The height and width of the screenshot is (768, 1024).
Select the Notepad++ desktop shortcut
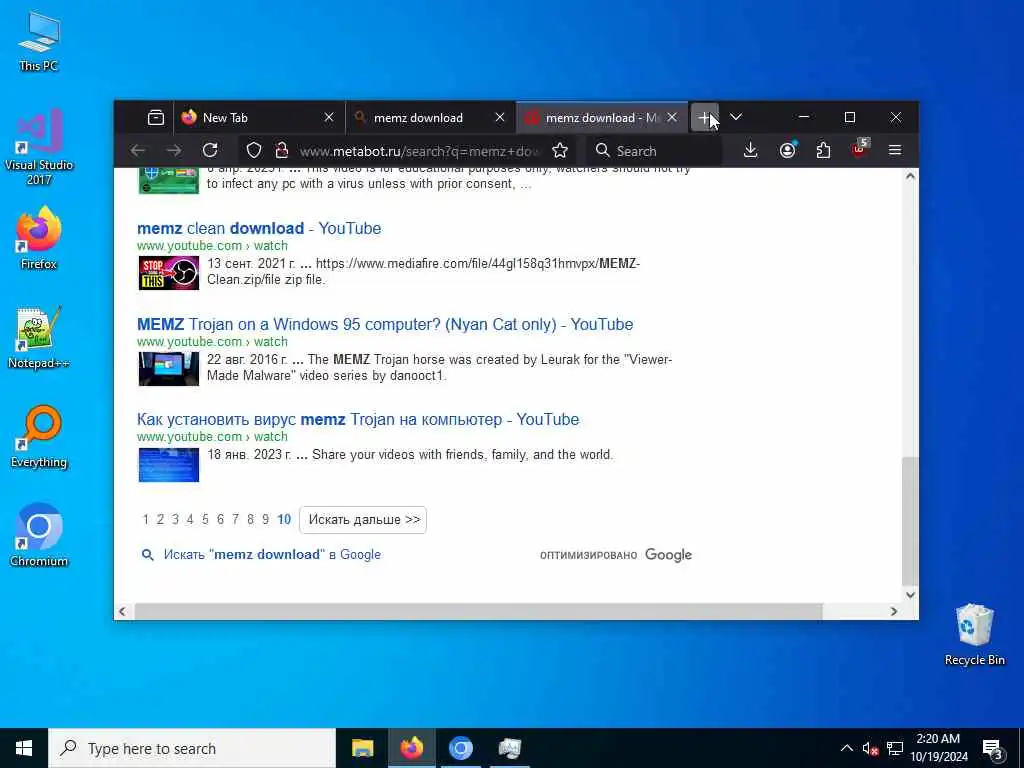[x=39, y=338]
